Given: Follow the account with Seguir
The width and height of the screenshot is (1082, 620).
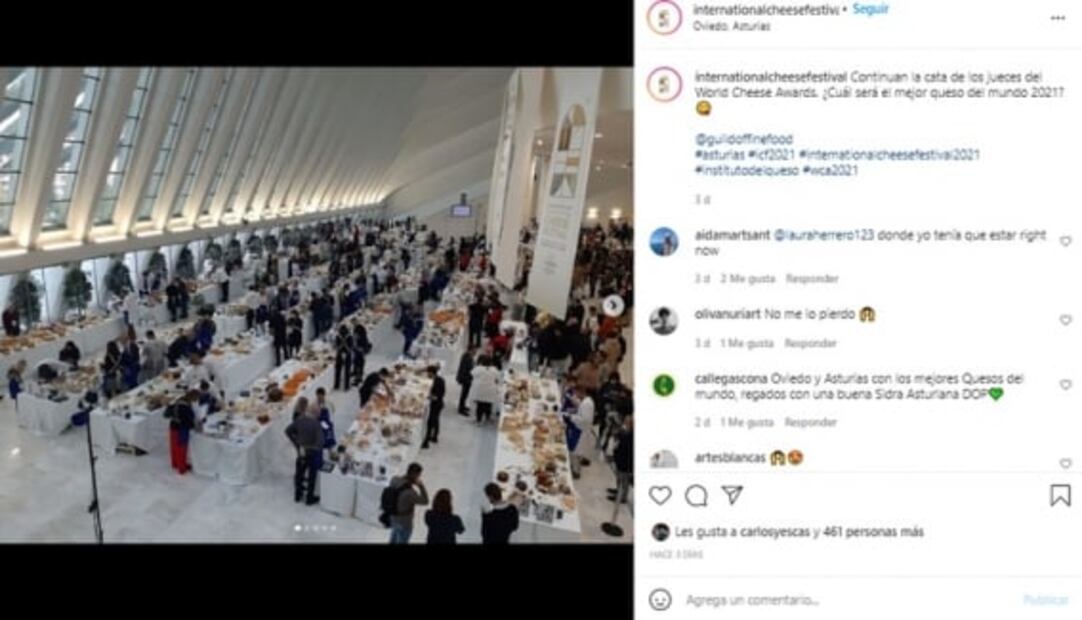Looking at the screenshot, I should click(870, 9).
